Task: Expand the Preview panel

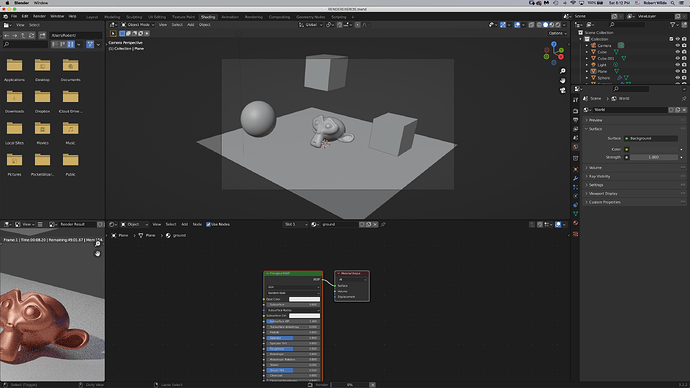Action: (x=634, y=120)
